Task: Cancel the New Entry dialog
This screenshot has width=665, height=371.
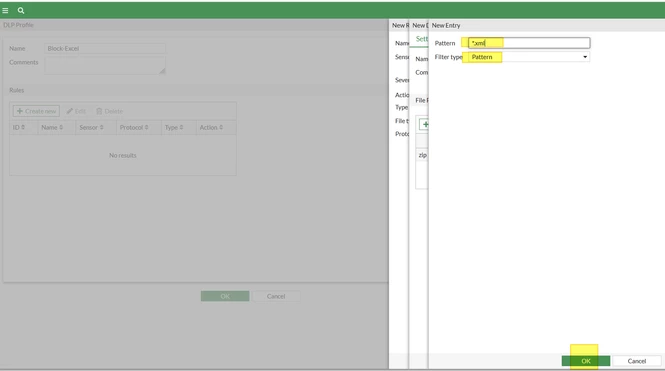Action: [x=637, y=361]
